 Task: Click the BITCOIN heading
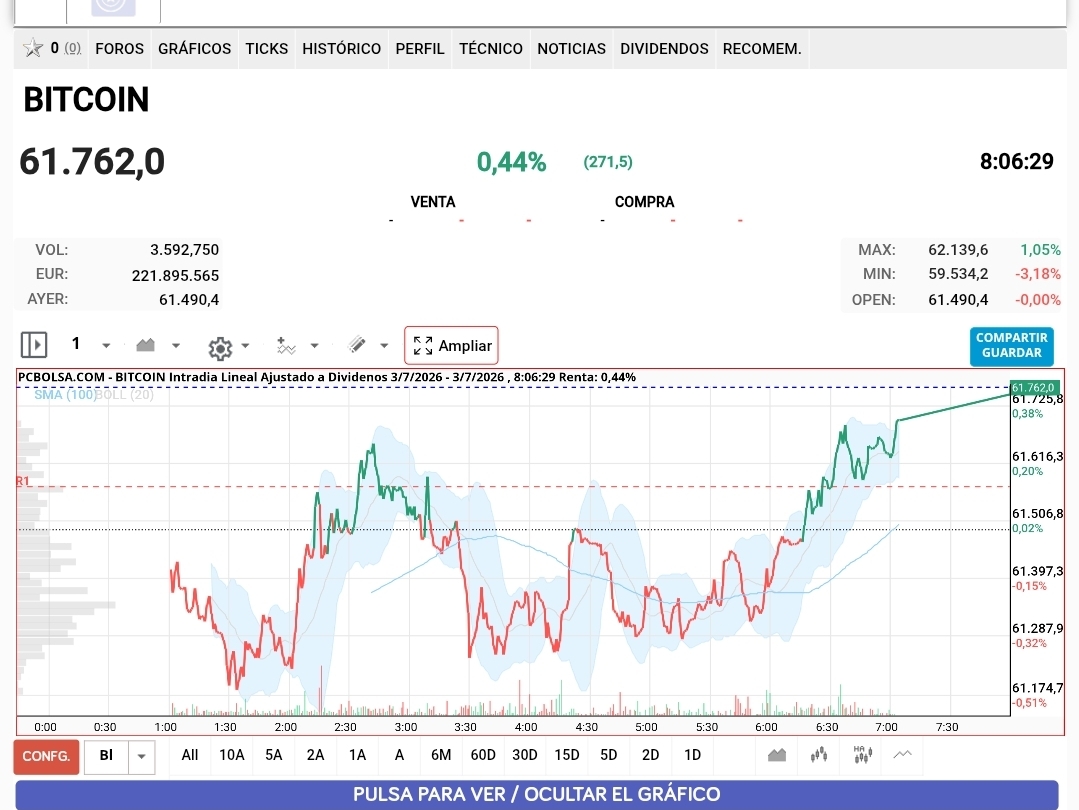point(86,100)
